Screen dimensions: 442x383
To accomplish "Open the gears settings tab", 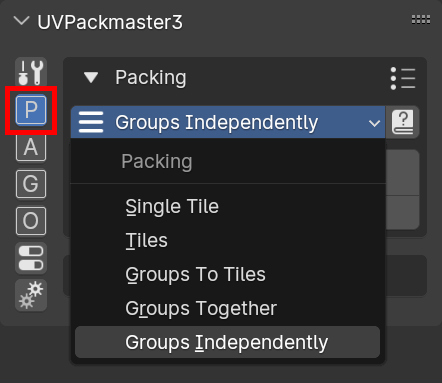I will [31, 295].
